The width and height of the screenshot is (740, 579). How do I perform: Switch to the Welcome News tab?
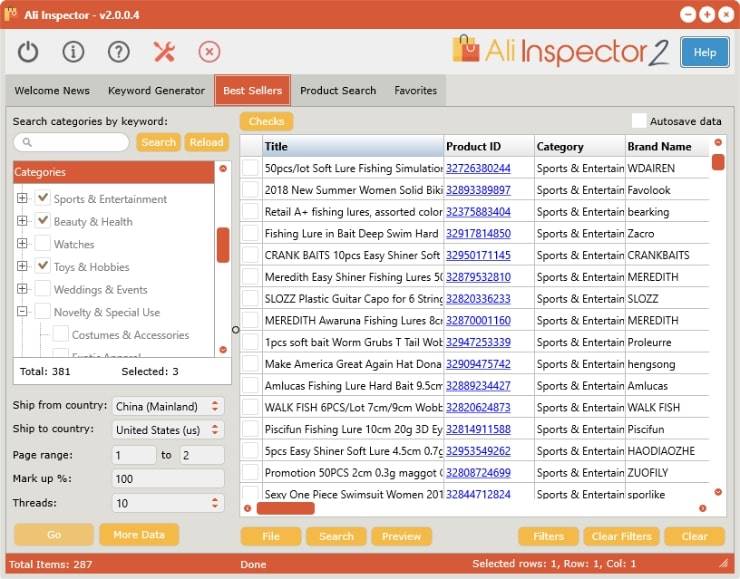pyautogui.click(x=52, y=91)
